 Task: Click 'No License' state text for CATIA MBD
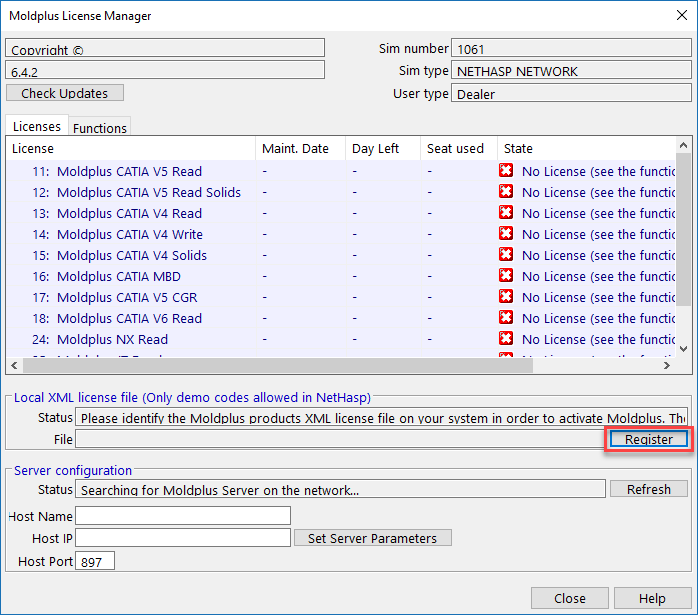(598, 276)
